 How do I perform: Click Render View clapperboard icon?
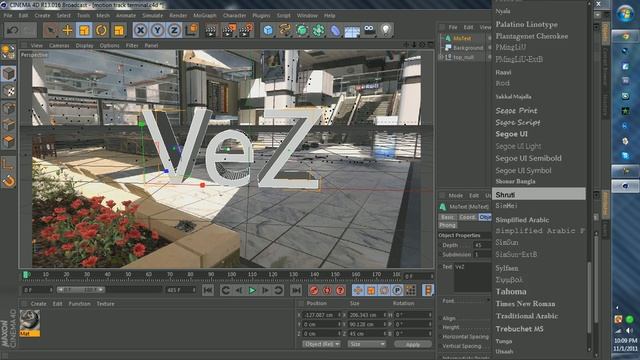211,30
